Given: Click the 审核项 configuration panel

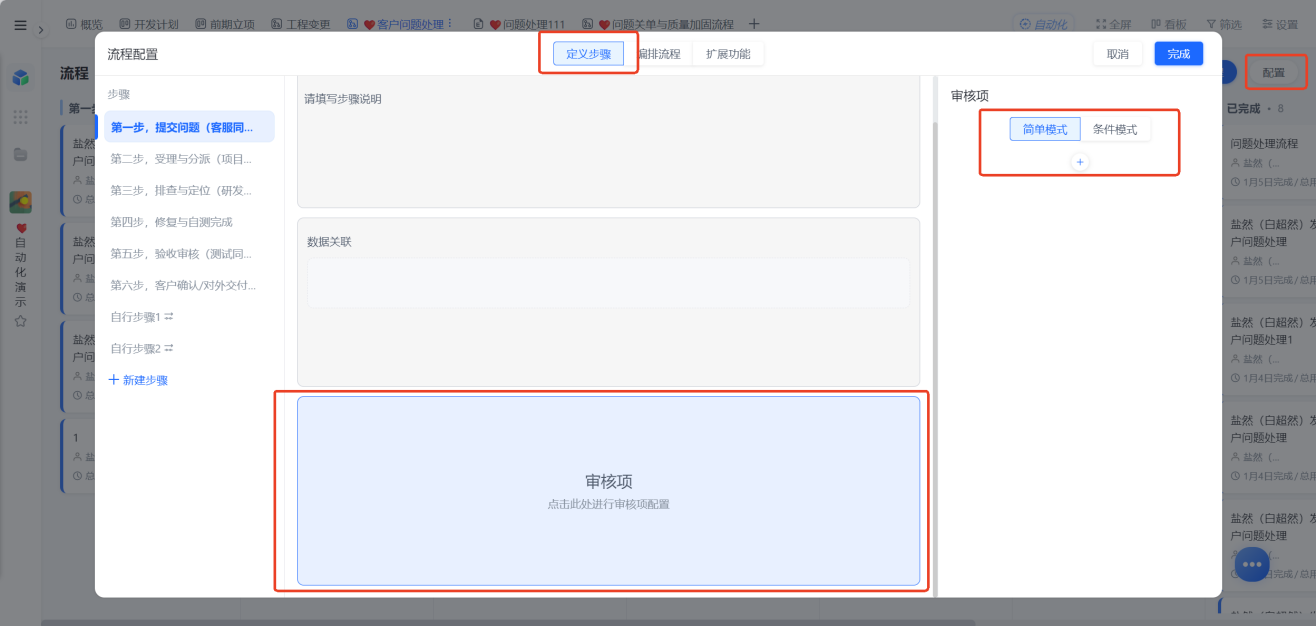Looking at the screenshot, I should pyautogui.click(x=608, y=491).
